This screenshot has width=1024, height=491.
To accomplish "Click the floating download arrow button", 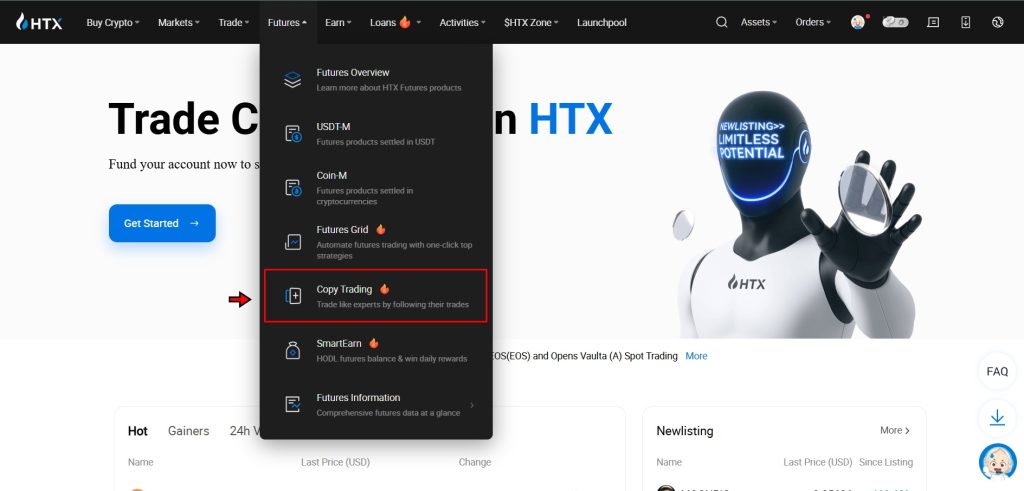I will click(997, 418).
